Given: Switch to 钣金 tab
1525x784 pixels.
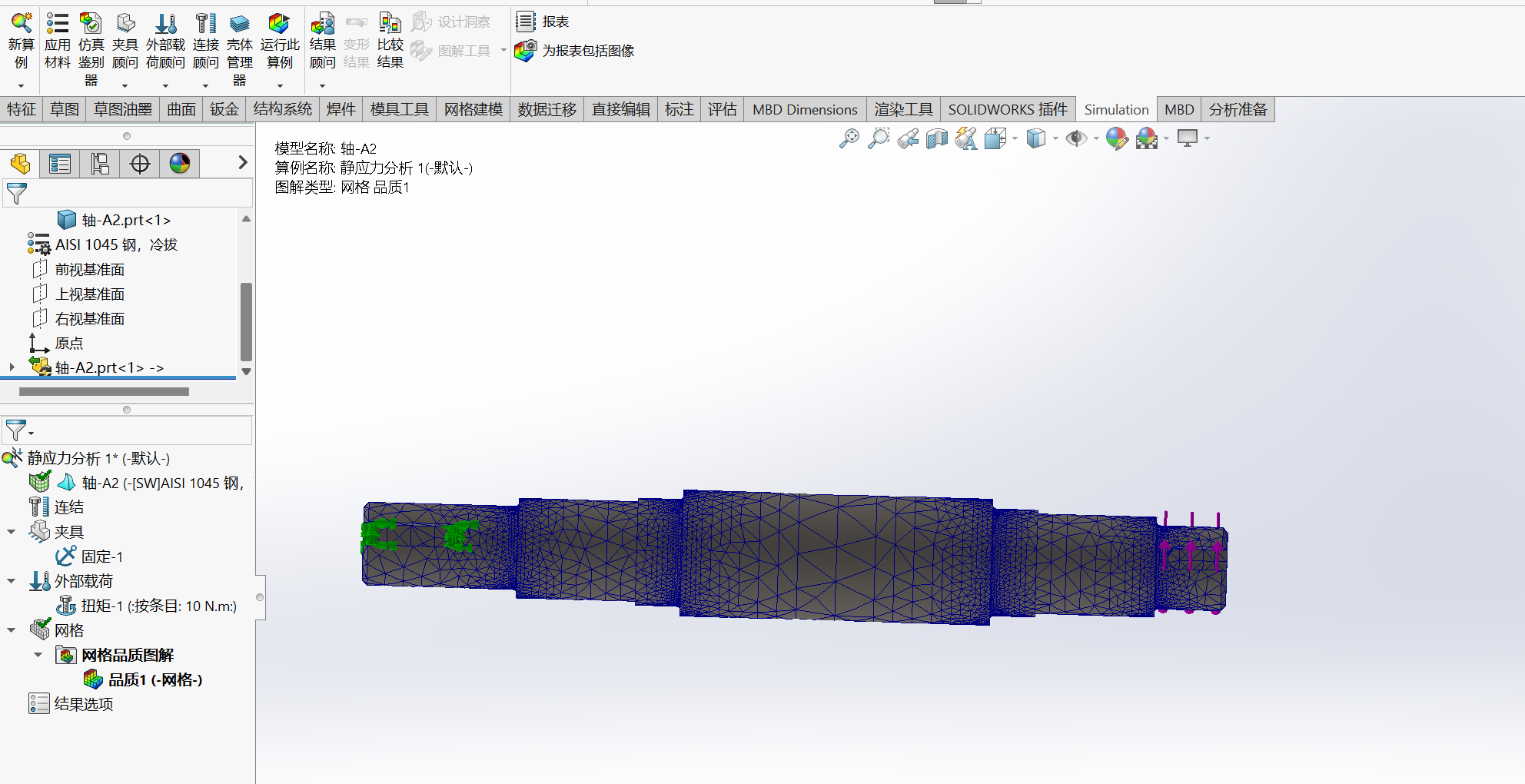Looking at the screenshot, I should click(224, 109).
